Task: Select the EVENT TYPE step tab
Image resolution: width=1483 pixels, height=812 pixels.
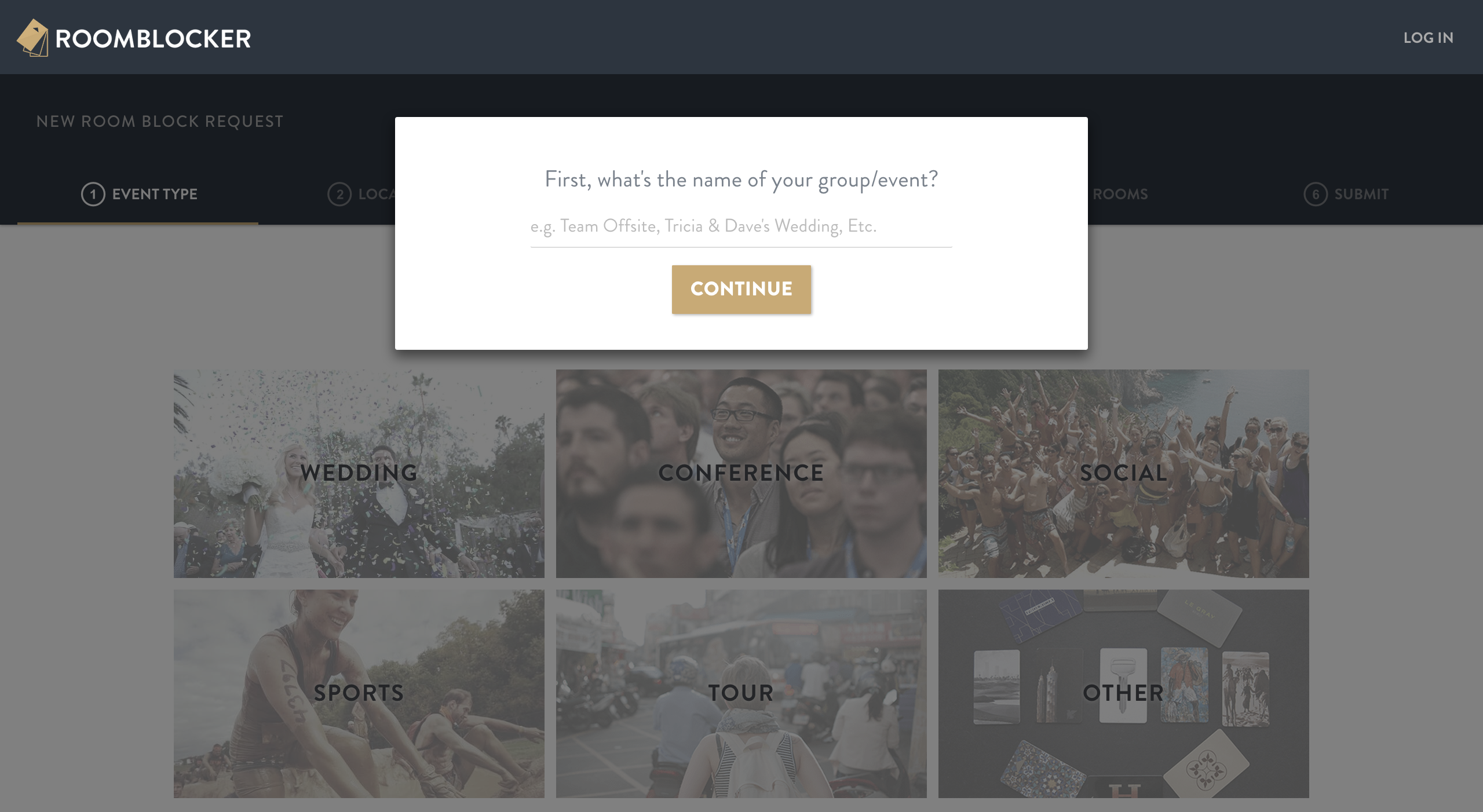Action: 139,194
